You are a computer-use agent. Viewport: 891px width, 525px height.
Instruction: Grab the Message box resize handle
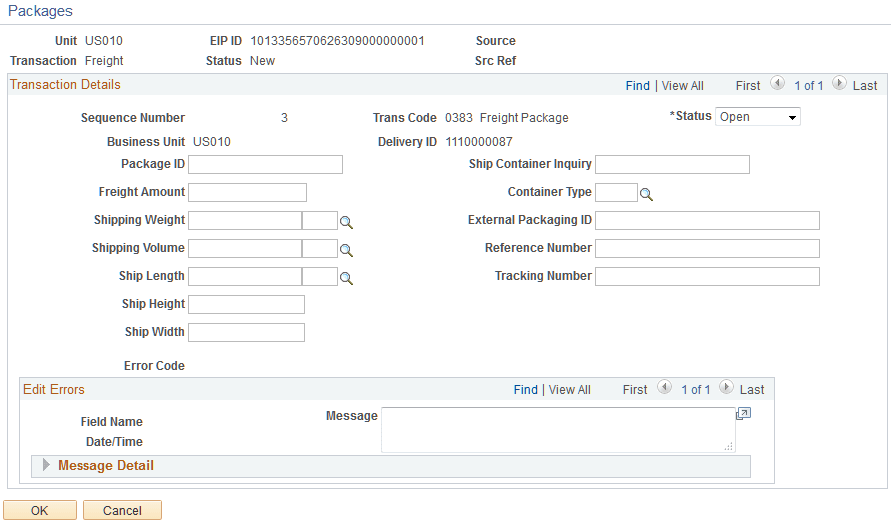(728, 447)
